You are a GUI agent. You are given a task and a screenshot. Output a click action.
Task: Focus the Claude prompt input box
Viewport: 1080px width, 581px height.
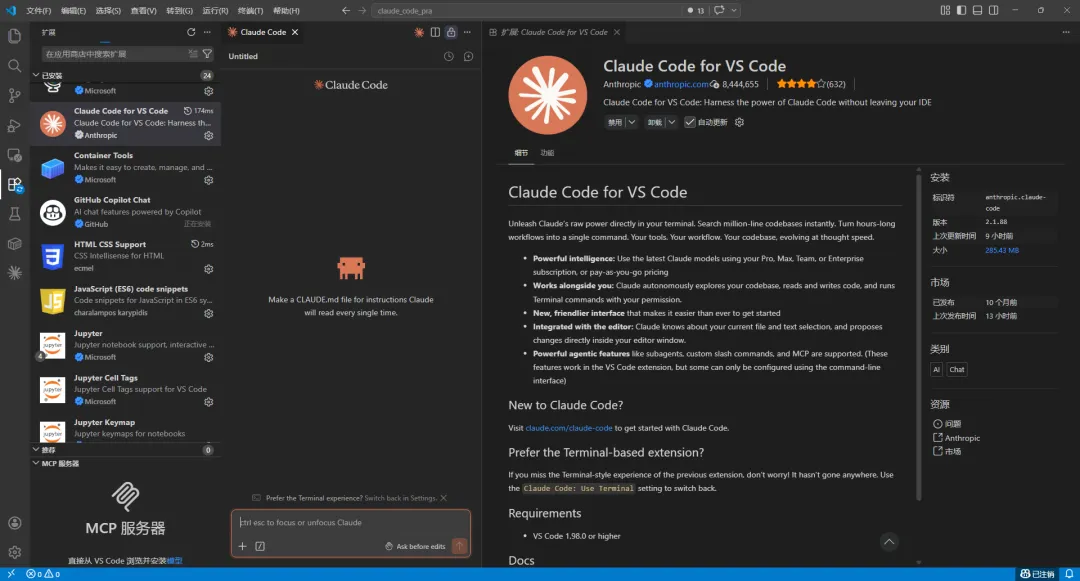pyautogui.click(x=351, y=522)
